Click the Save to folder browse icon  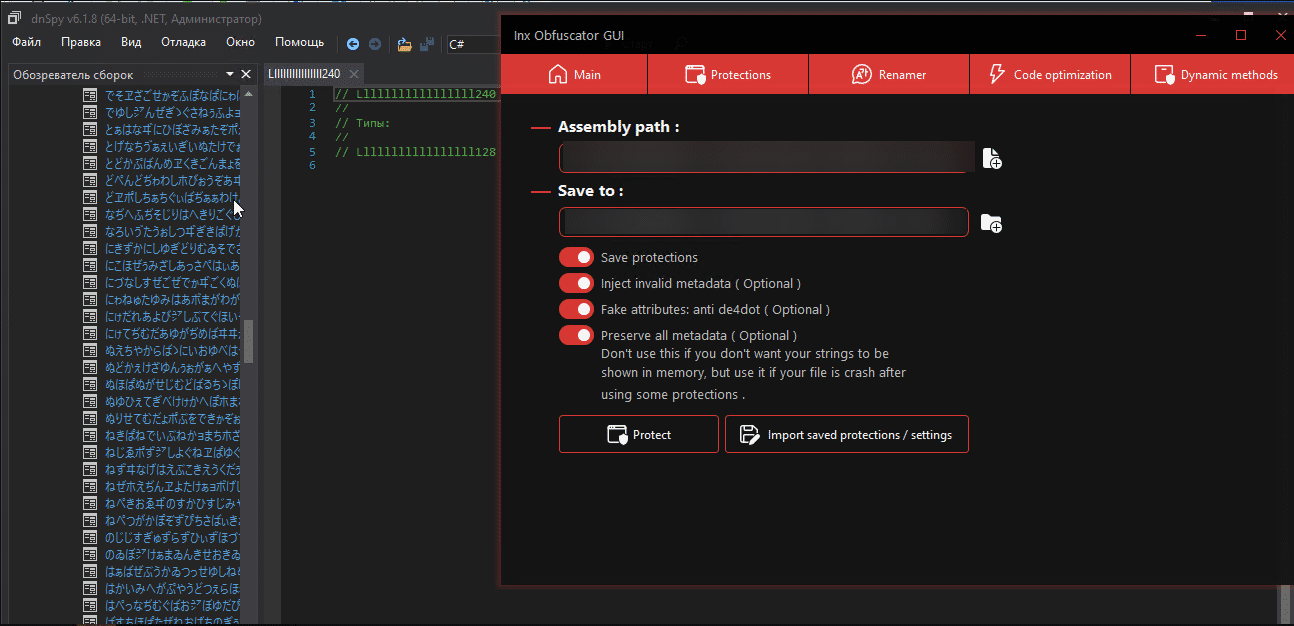[990, 223]
